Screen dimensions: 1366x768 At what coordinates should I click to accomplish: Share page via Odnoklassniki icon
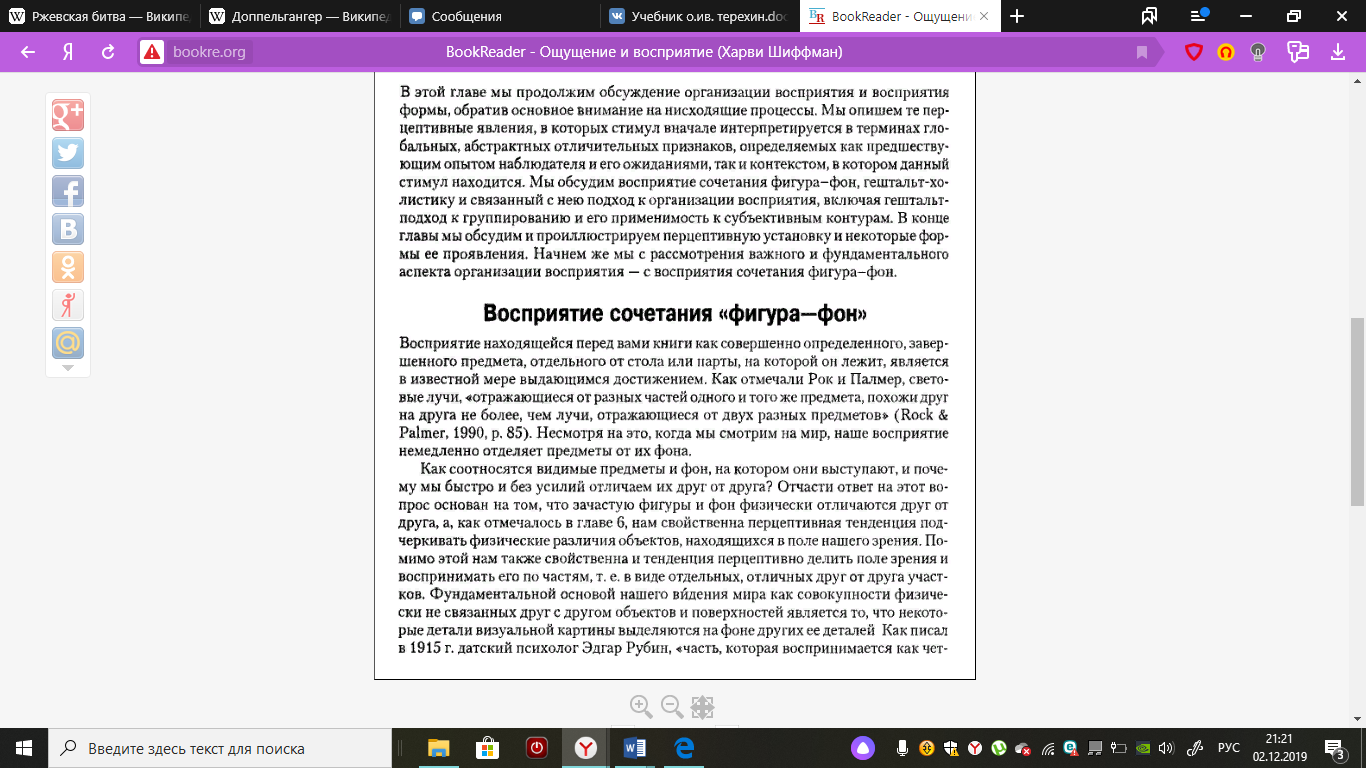[x=68, y=267]
